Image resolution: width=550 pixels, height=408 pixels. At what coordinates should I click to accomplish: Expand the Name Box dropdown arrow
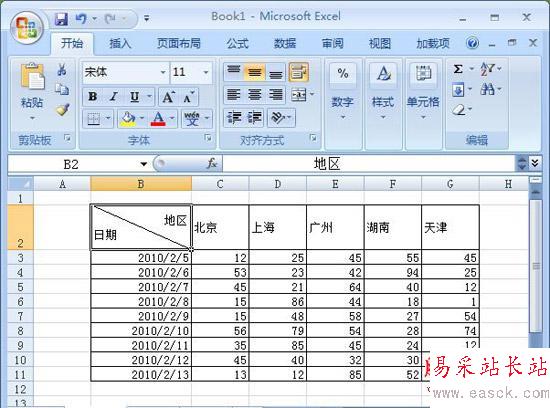pyautogui.click(x=143, y=164)
